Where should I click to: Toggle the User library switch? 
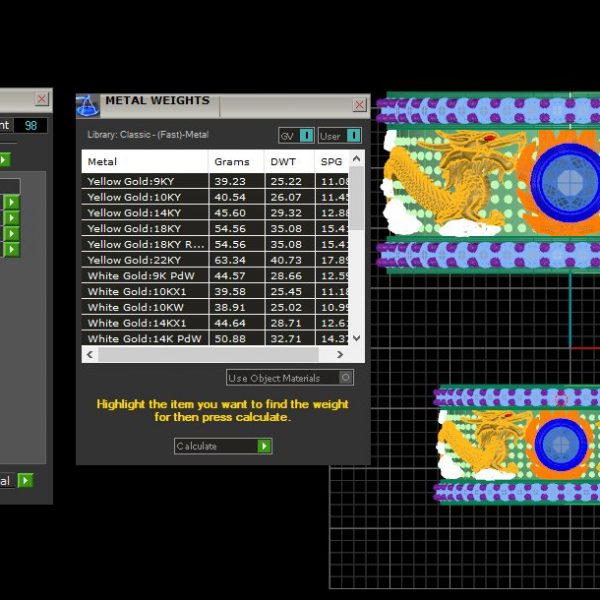tap(339, 135)
